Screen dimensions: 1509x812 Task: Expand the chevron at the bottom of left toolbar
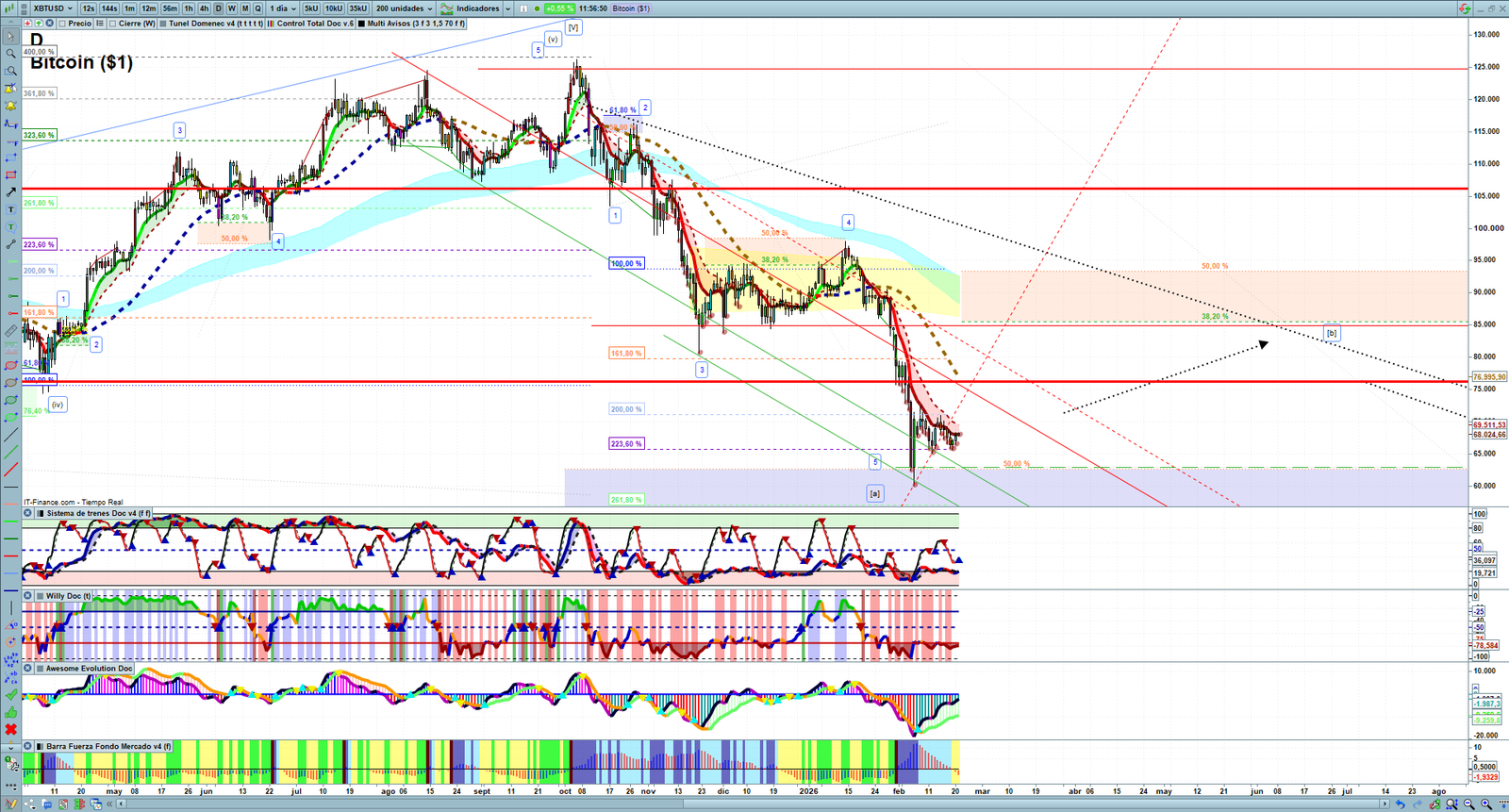pyautogui.click(x=10, y=747)
